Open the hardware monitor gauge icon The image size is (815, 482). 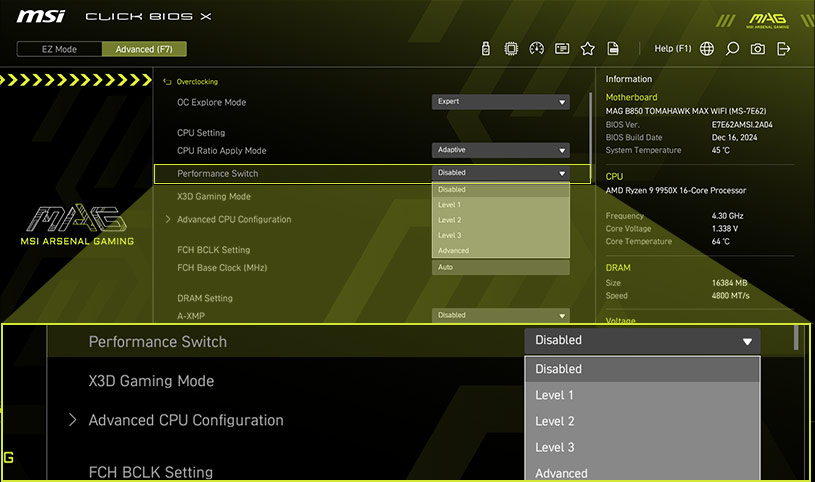tap(537, 49)
